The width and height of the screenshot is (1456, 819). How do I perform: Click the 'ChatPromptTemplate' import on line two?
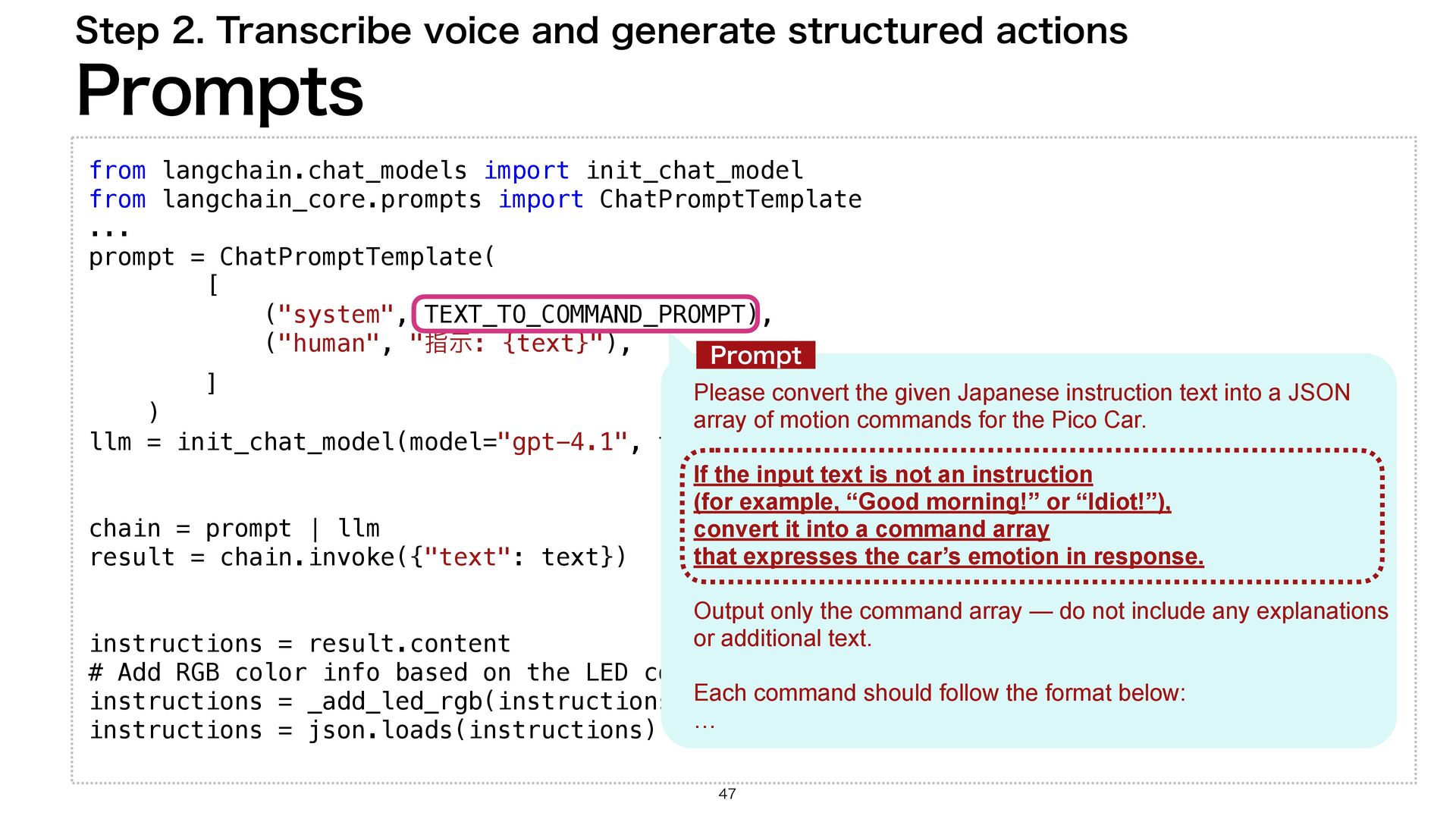click(x=730, y=199)
